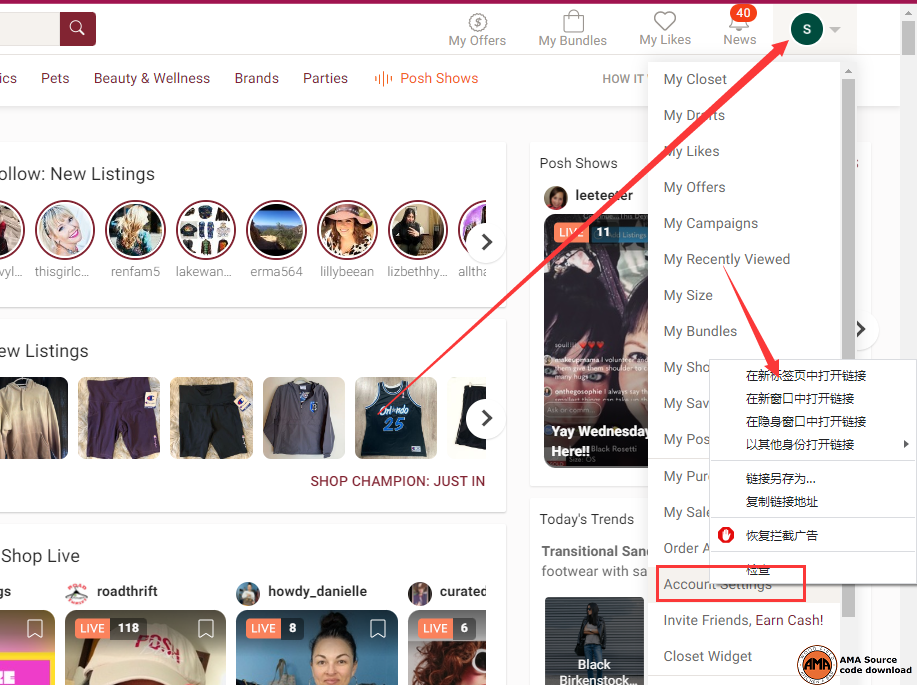
Task: Toggle bookmark on leftmost live show
Action: point(34,628)
